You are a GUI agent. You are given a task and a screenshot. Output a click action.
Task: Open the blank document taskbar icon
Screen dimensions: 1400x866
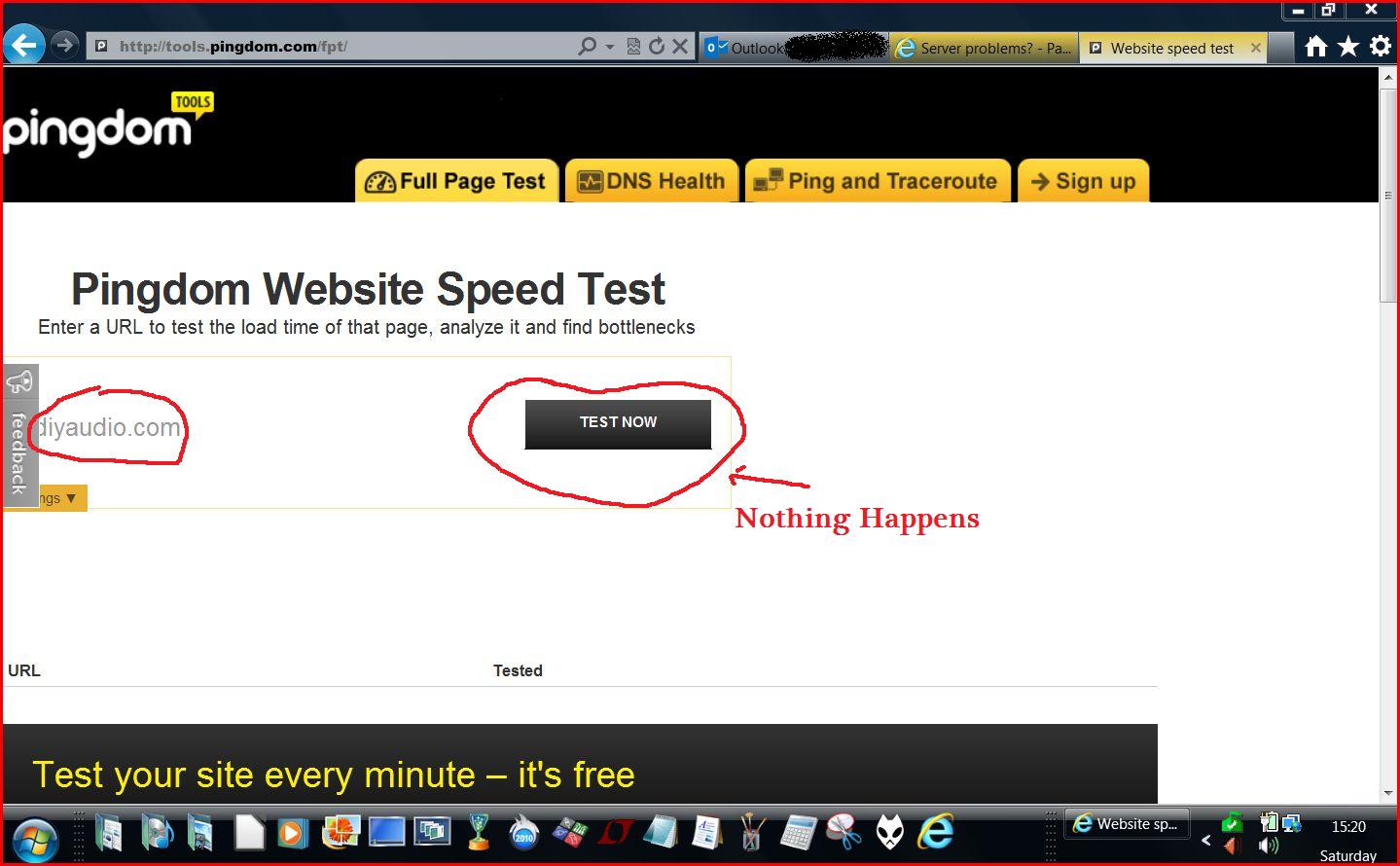(249, 833)
